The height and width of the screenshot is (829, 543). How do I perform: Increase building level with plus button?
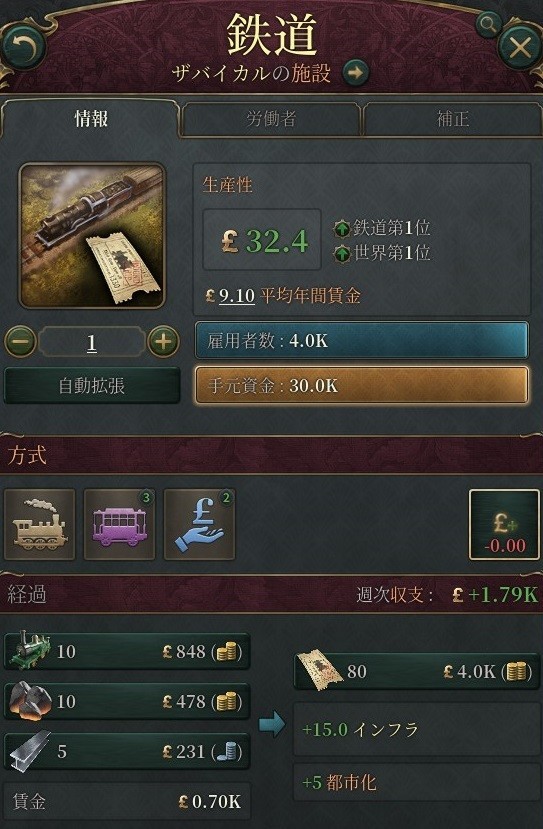(163, 342)
